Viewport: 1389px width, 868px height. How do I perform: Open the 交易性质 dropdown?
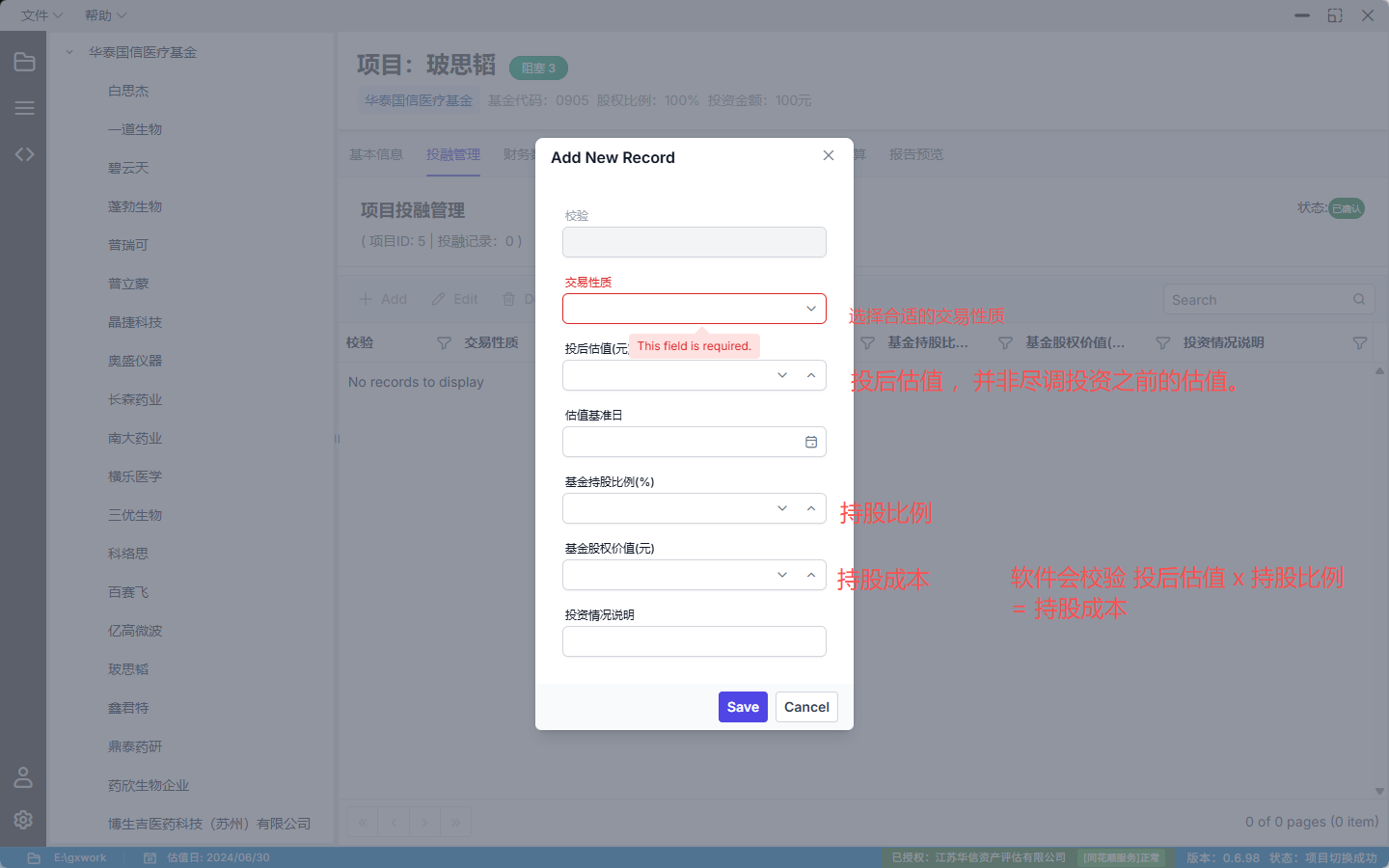811,309
